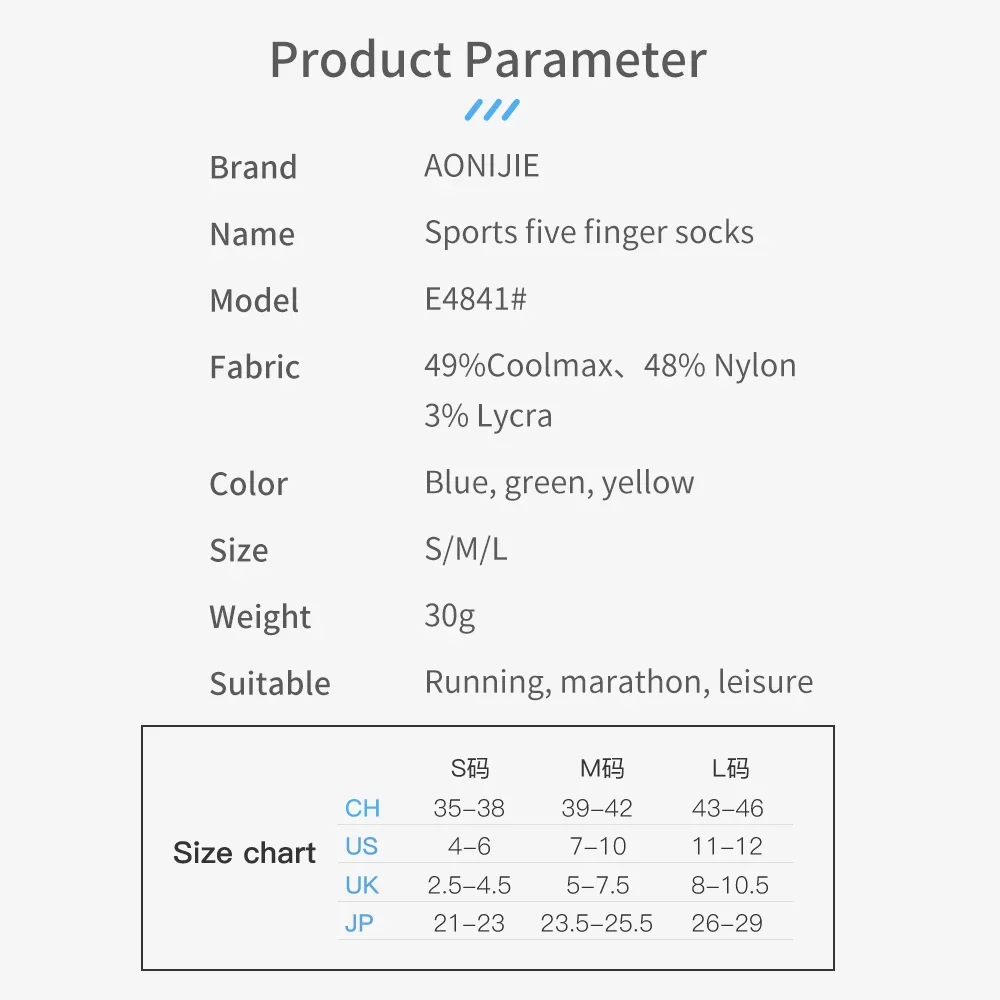
Task: Click the 30g weight value
Action: 450,617
